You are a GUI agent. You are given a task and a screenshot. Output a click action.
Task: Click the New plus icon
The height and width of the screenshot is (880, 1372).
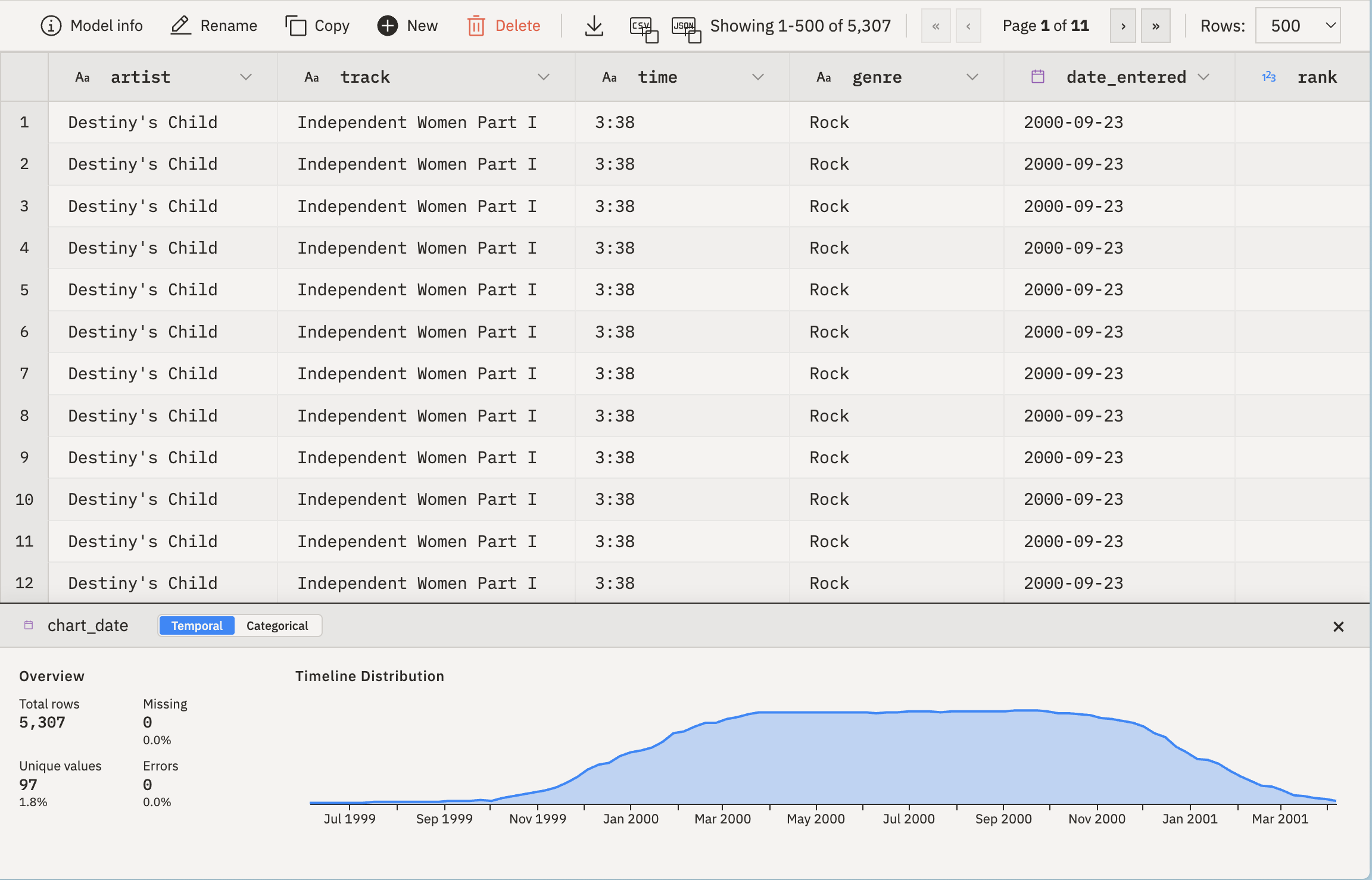(388, 26)
